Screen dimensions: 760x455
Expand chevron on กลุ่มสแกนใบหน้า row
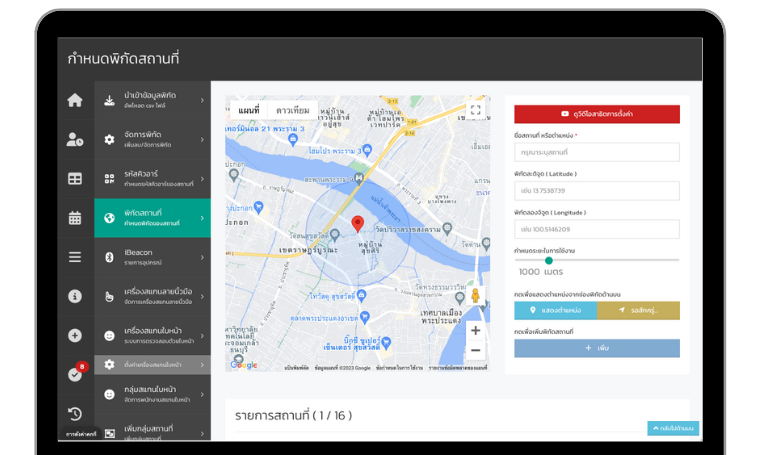pos(202,394)
